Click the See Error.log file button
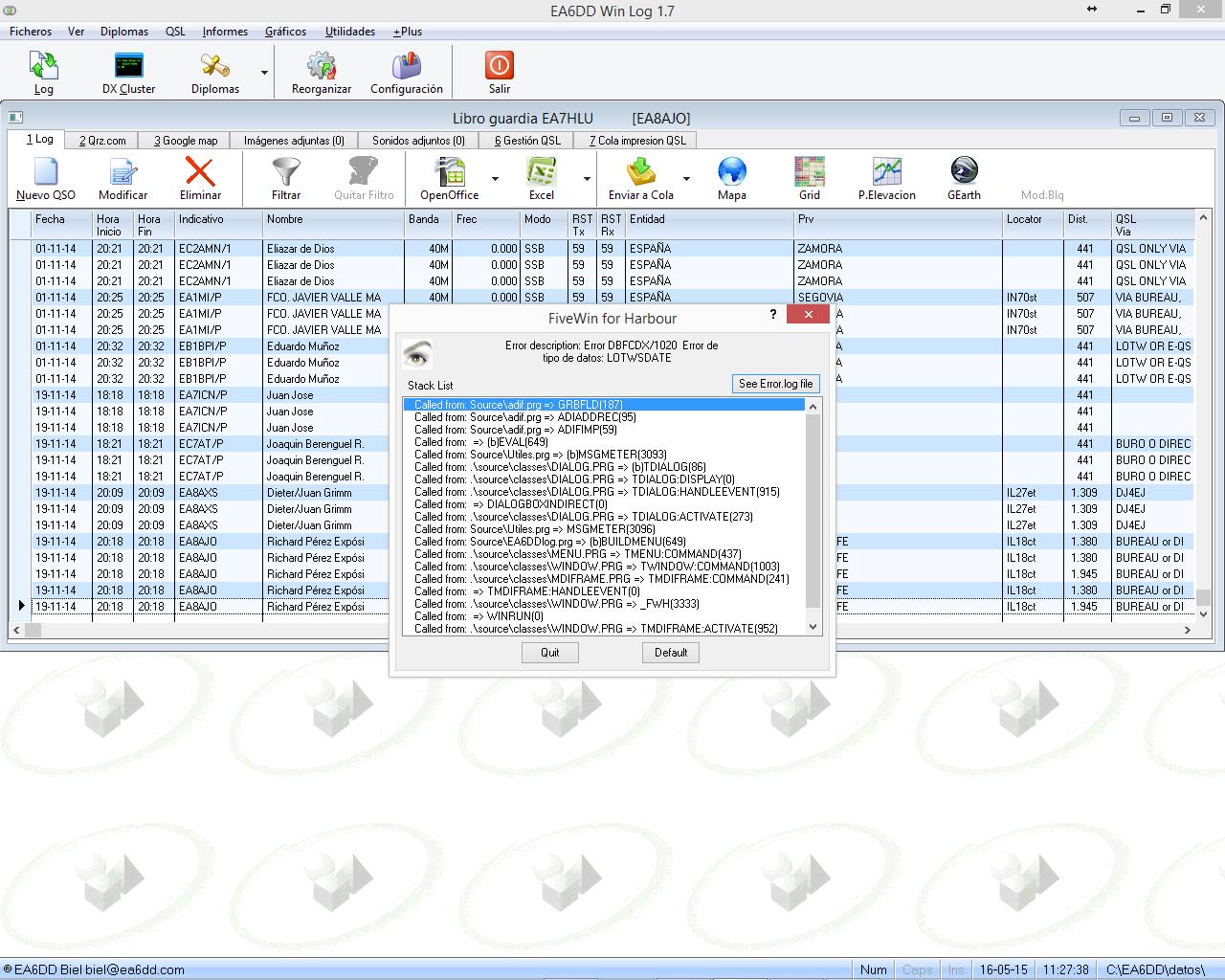 coord(775,384)
